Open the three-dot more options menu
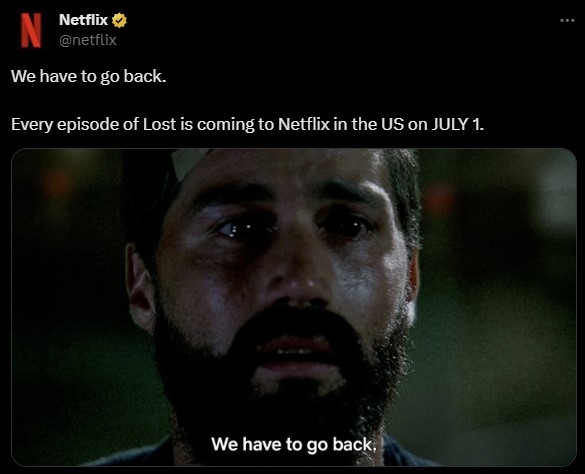This screenshot has width=585, height=474. [x=567, y=21]
